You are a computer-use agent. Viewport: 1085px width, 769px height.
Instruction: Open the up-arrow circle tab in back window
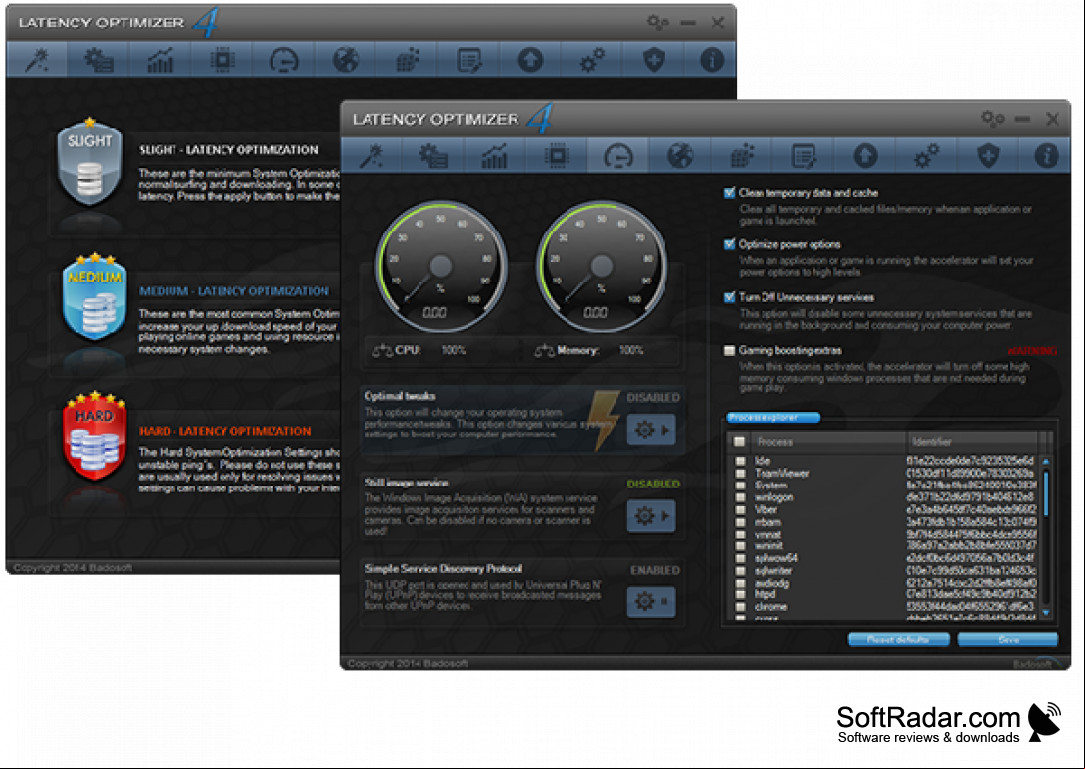pyautogui.click(x=530, y=60)
